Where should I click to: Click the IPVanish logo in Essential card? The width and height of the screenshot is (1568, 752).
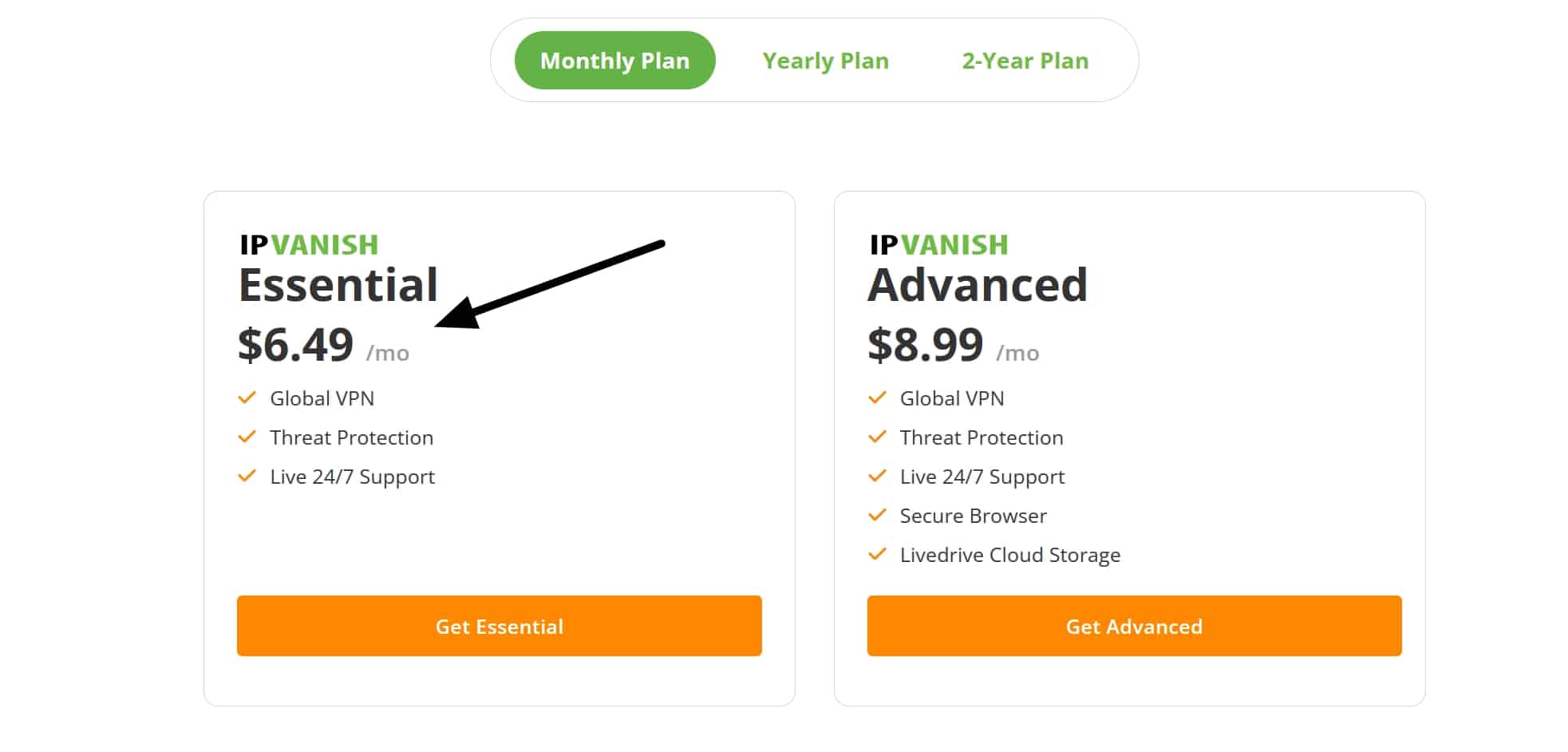[309, 244]
